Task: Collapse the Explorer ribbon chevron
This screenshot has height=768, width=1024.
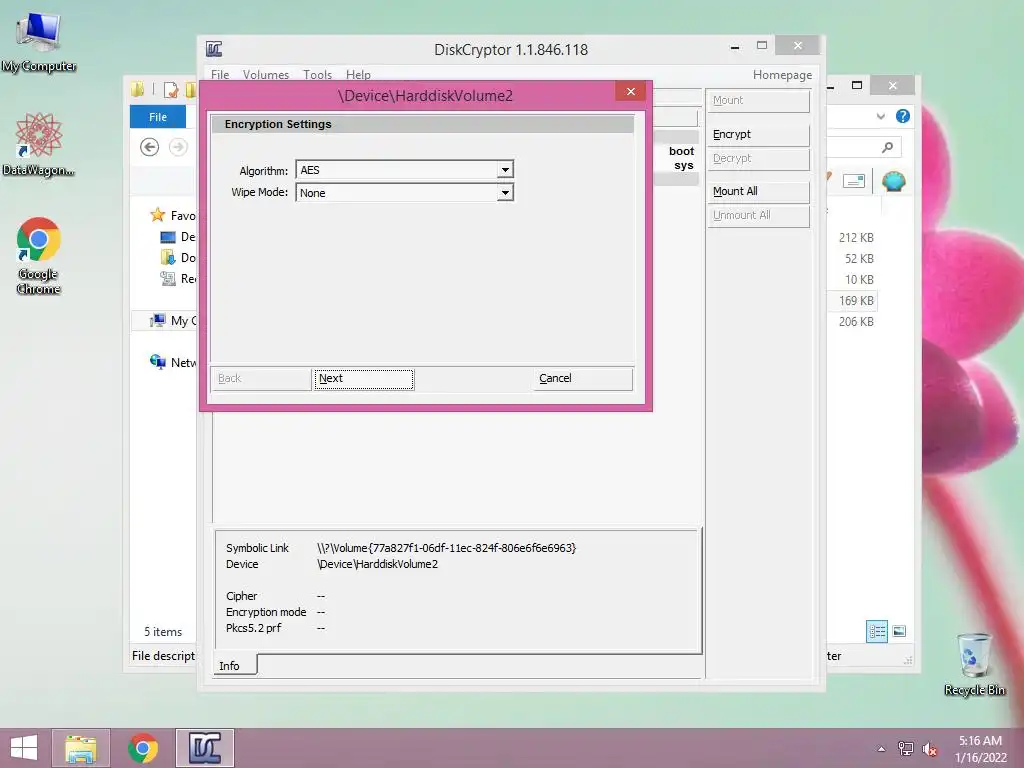Action: pyautogui.click(x=880, y=116)
